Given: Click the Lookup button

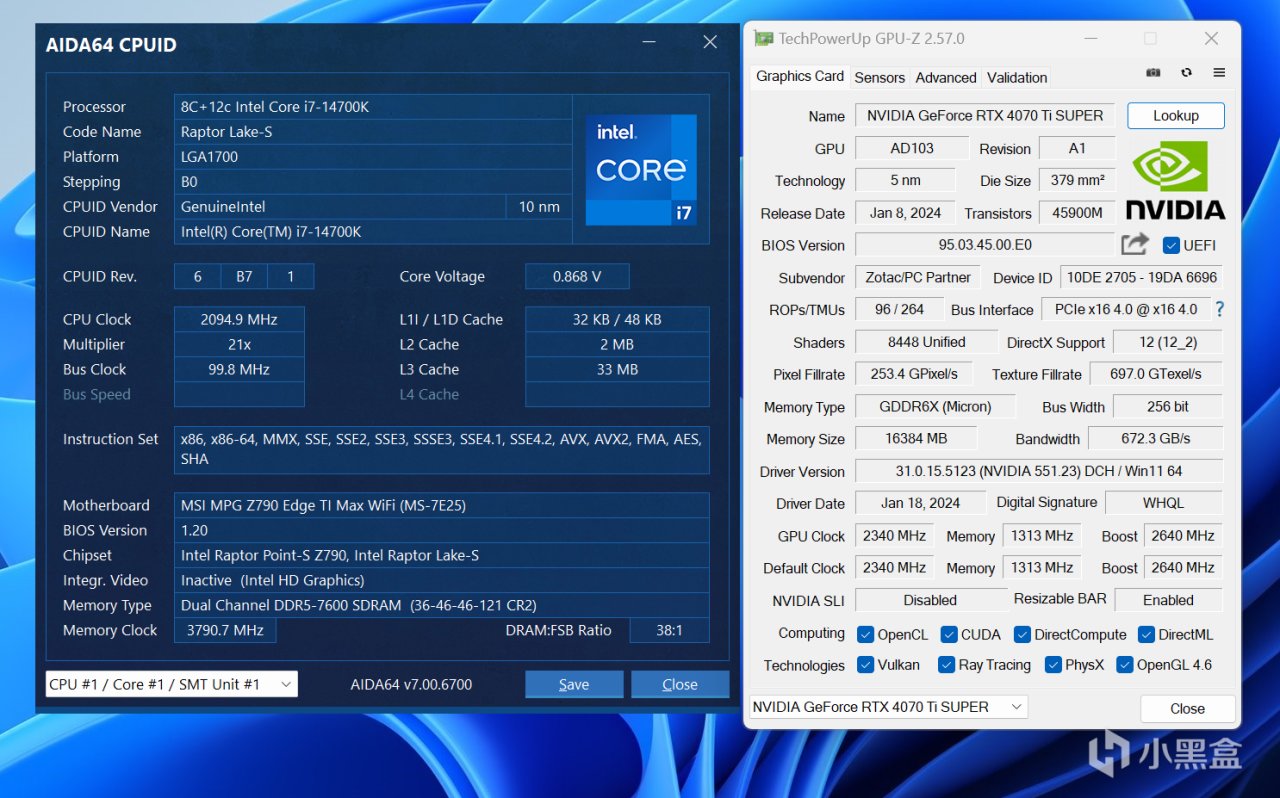Looking at the screenshot, I should tap(1175, 116).
